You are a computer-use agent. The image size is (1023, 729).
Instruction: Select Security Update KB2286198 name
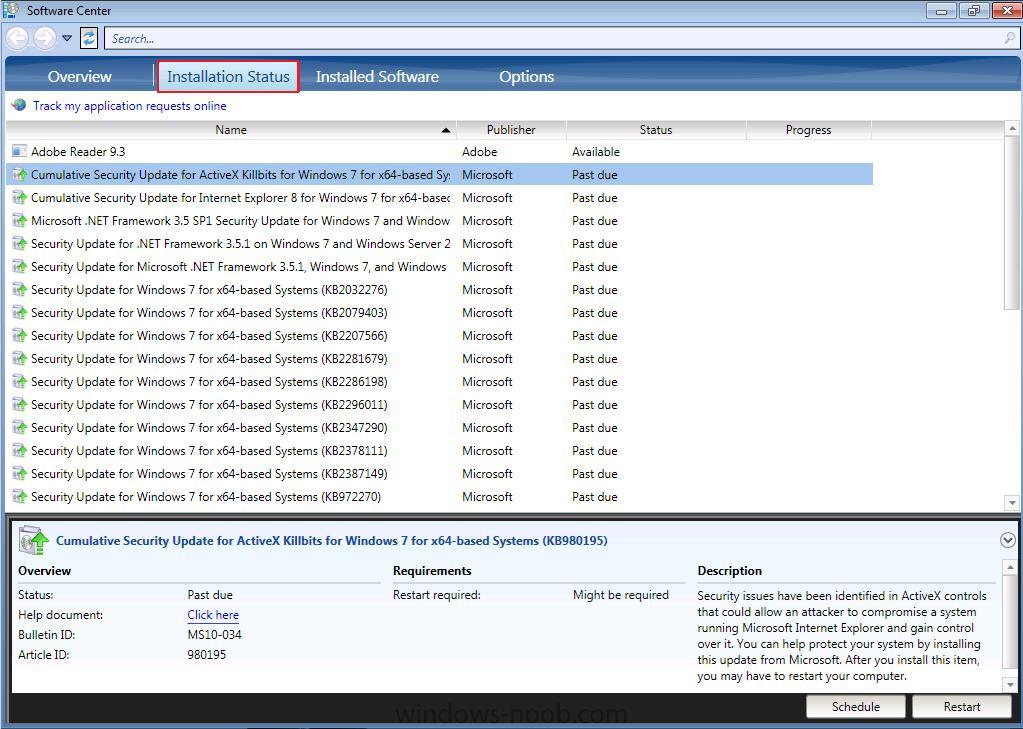click(x=209, y=381)
